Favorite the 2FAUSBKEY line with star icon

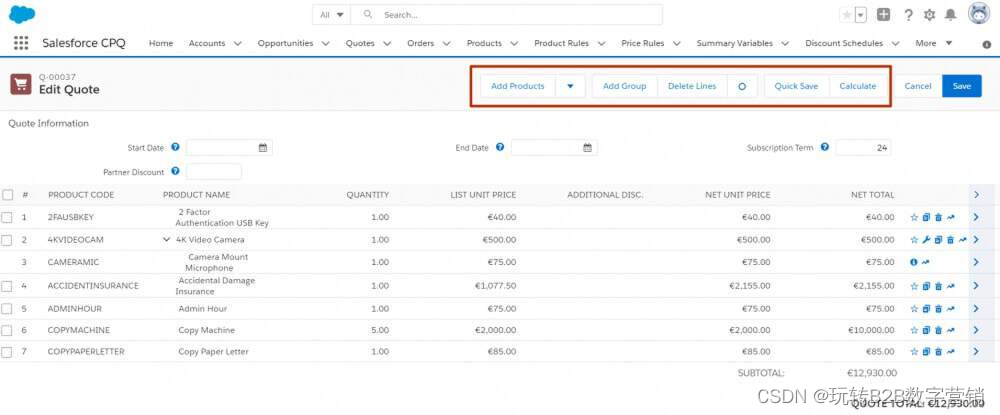click(x=914, y=217)
